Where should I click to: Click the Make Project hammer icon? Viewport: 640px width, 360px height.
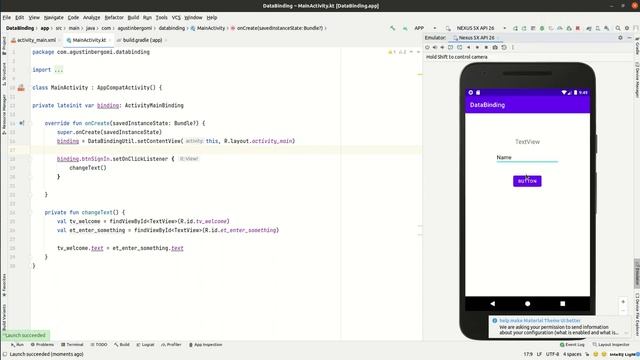pos(393,28)
